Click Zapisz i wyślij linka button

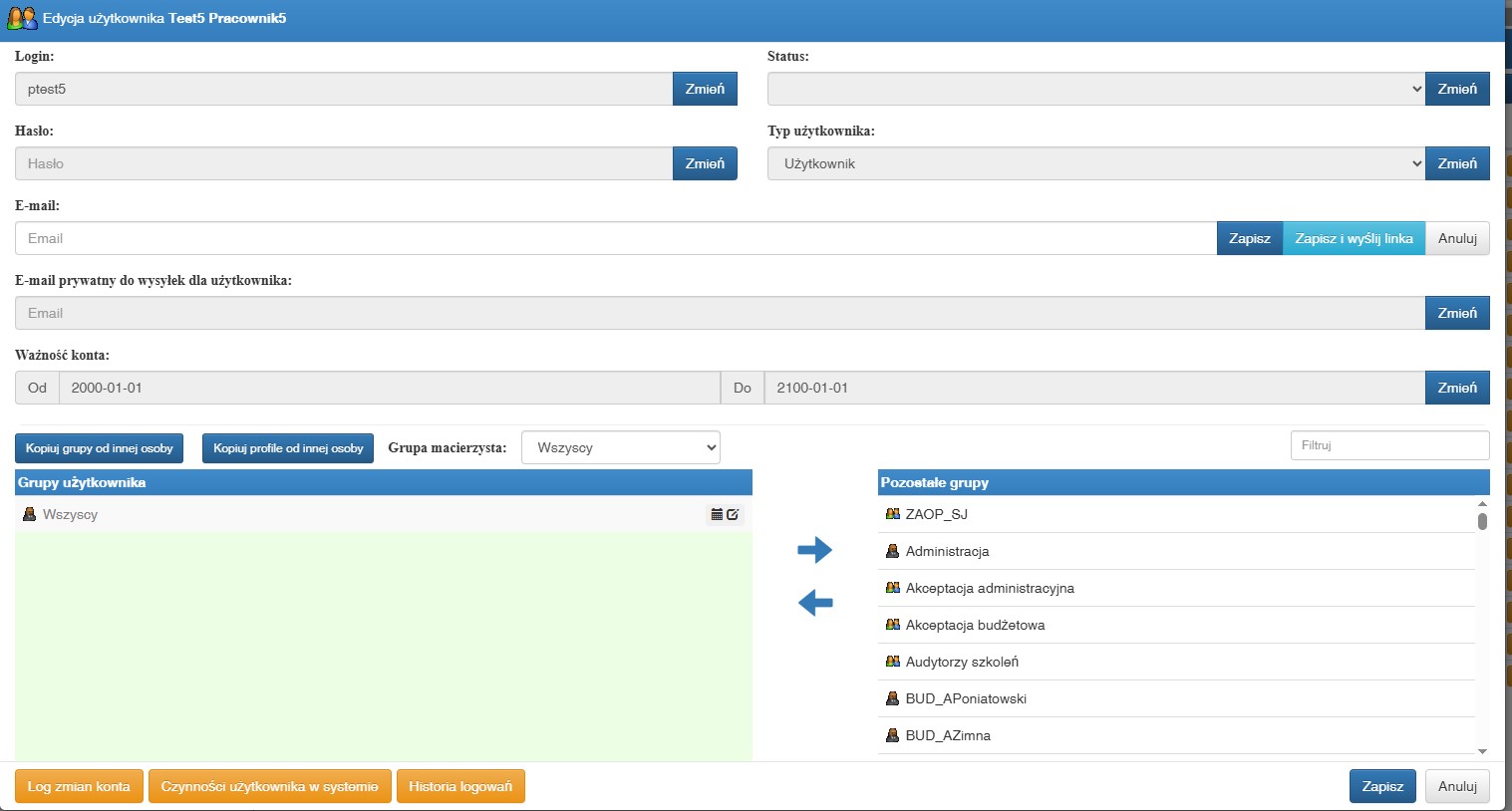1354,238
